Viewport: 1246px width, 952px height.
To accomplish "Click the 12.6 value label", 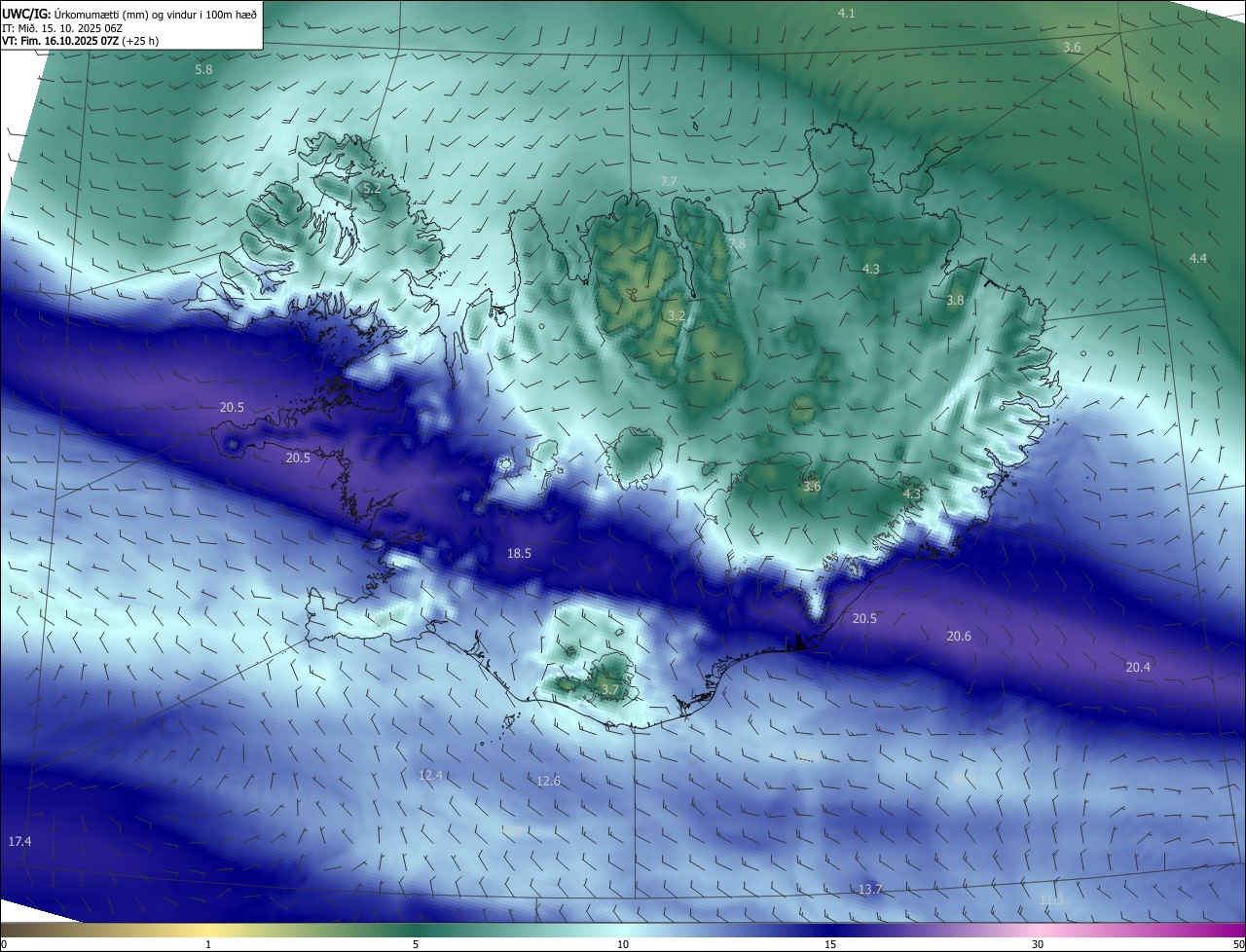I will click(549, 781).
